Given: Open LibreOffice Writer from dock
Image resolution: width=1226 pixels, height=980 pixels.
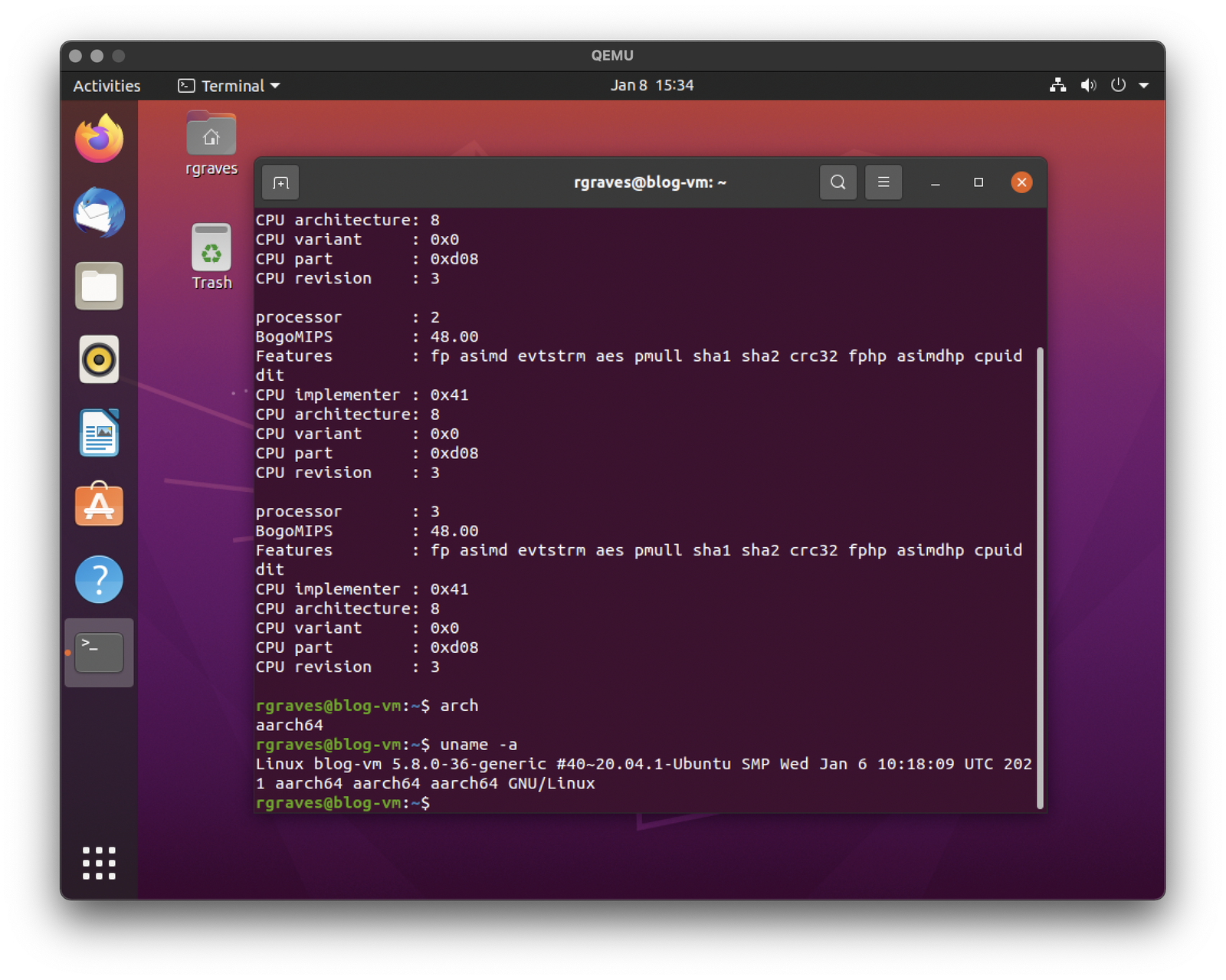Looking at the screenshot, I should (99, 433).
